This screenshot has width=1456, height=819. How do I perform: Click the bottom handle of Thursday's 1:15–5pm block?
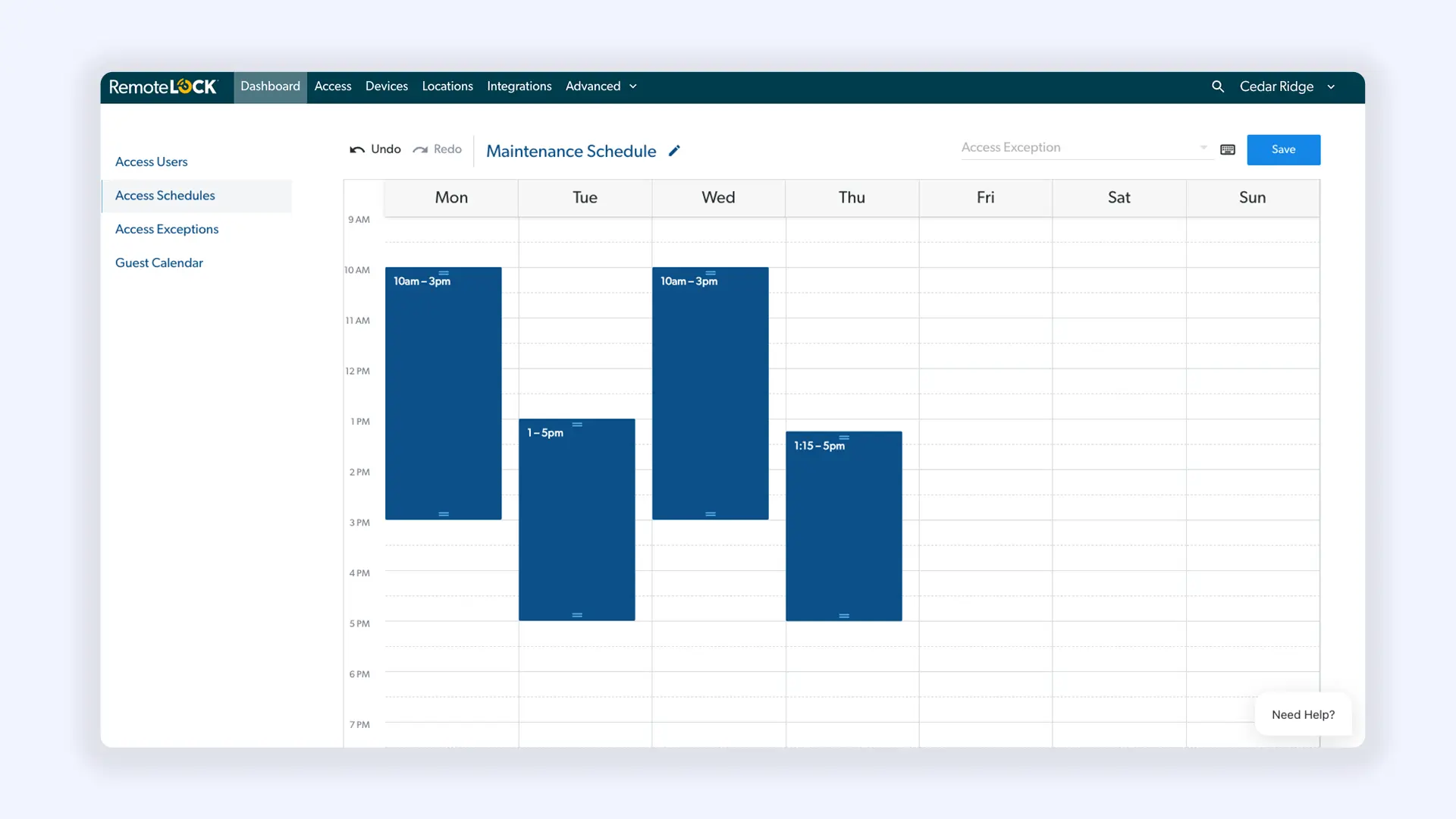tap(844, 616)
